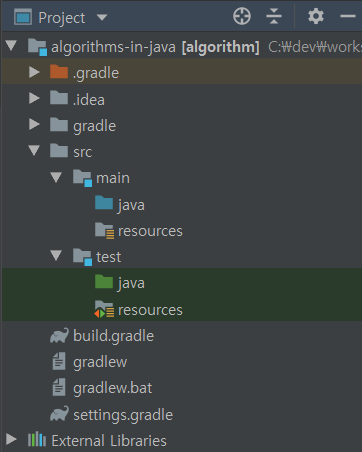Expand the External Libraries node

pos(11,439)
